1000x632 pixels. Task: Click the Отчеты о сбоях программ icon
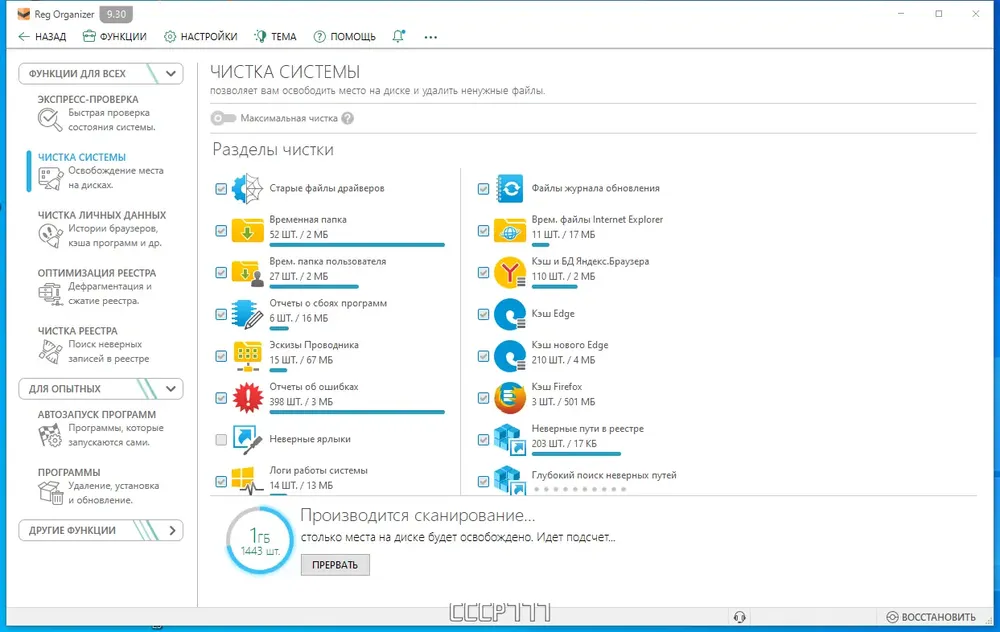point(247,314)
